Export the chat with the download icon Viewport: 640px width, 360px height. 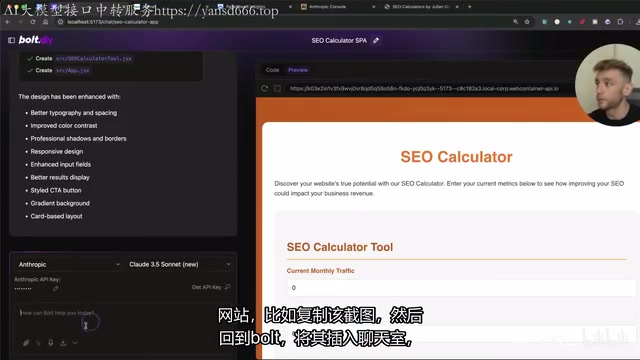pos(63,343)
